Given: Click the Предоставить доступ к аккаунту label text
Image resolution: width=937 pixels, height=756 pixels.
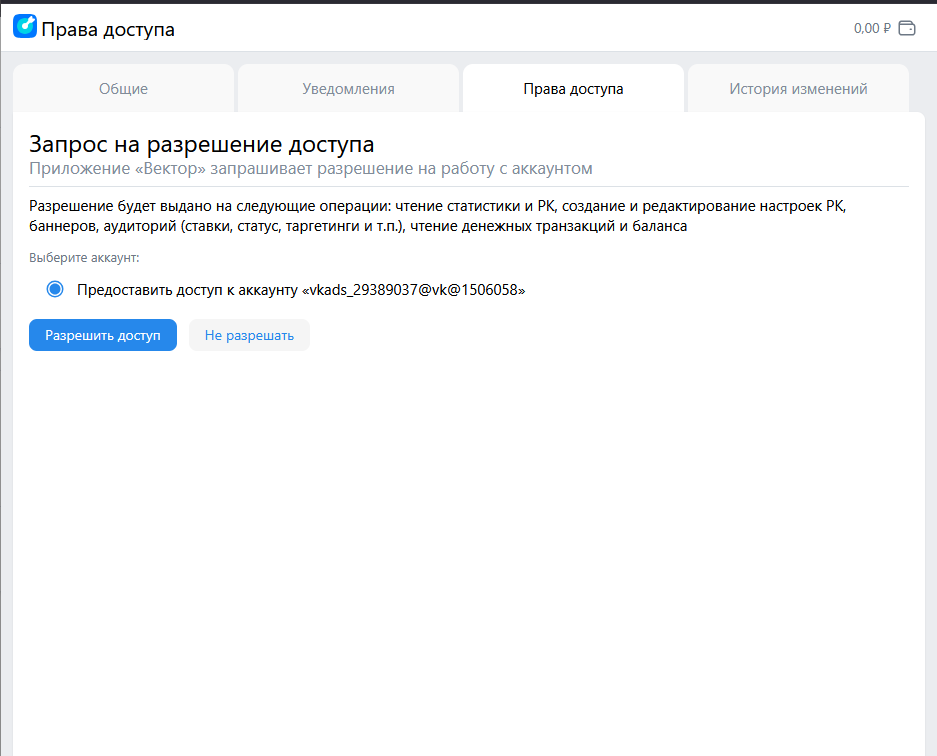Looking at the screenshot, I should point(301,290).
